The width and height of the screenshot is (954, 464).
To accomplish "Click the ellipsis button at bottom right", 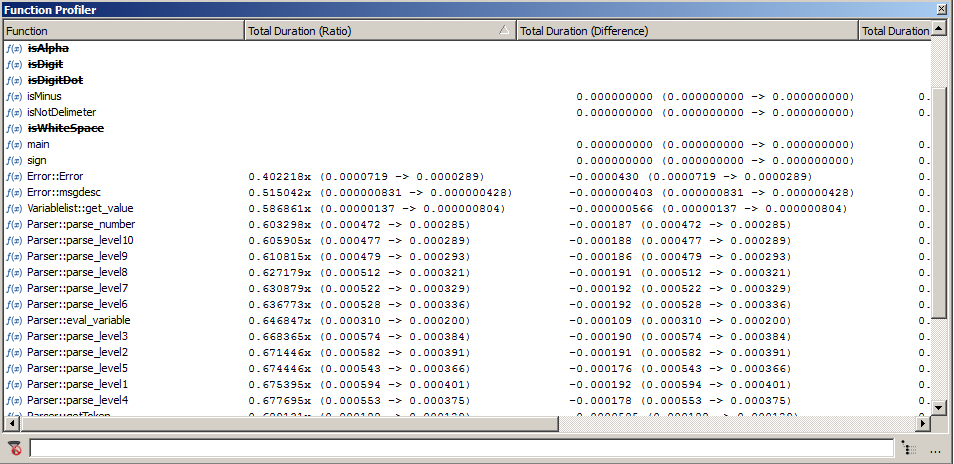I will coord(935,449).
